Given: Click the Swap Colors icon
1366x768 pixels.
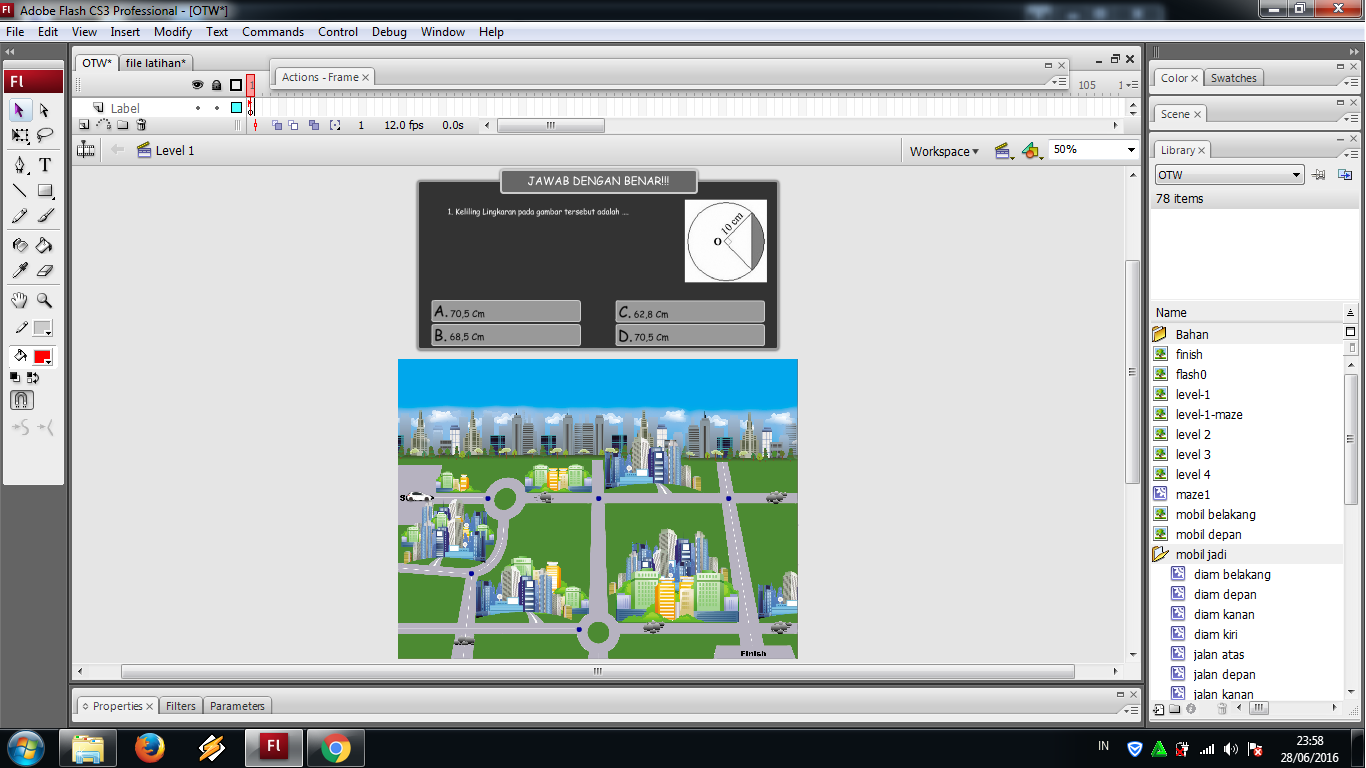Looking at the screenshot, I should coord(33,377).
